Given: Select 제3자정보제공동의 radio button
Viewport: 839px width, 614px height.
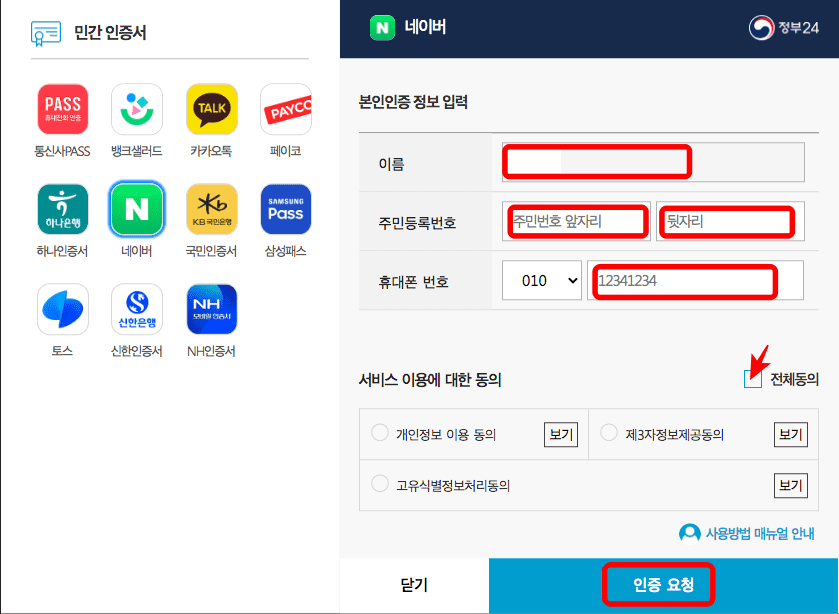Looking at the screenshot, I should click(x=609, y=433).
